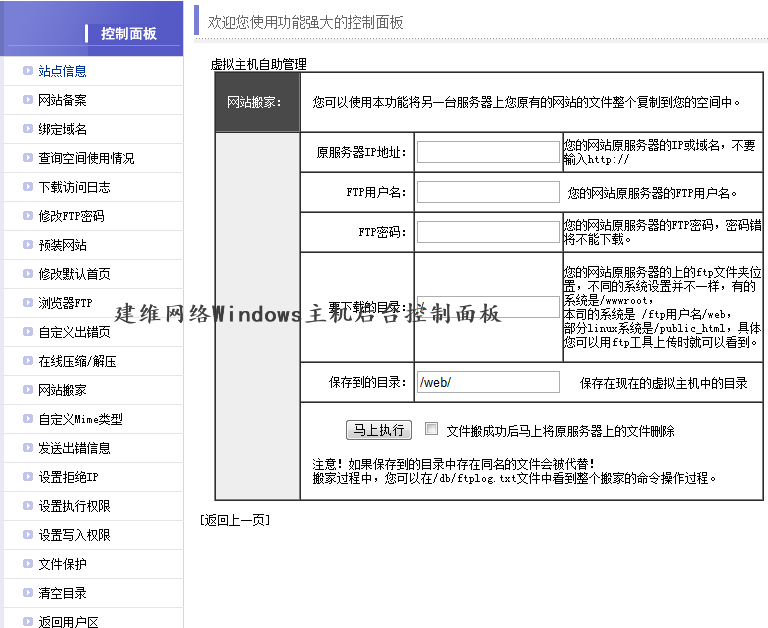The image size is (768, 628).
Task: Click the bullet icon beside 文件保护
Action: (x=28, y=563)
